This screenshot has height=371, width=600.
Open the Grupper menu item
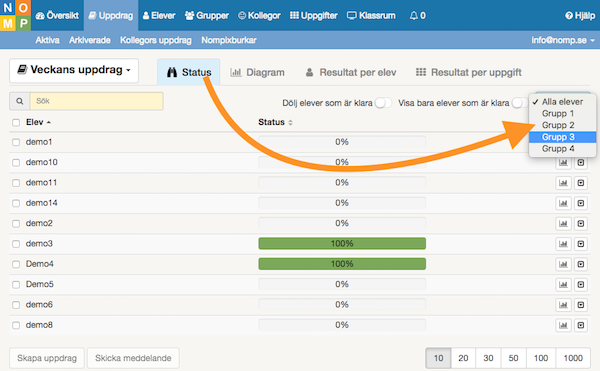click(207, 16)
